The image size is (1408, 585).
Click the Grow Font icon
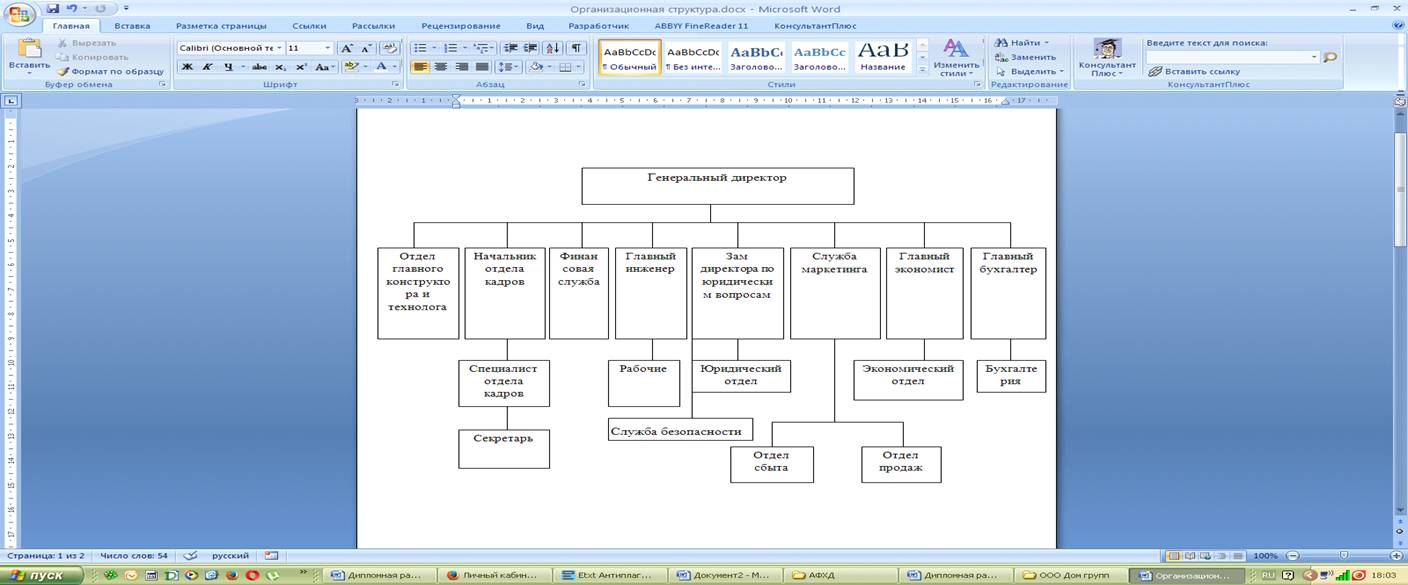pyautogui.click(x=347, y=48)
